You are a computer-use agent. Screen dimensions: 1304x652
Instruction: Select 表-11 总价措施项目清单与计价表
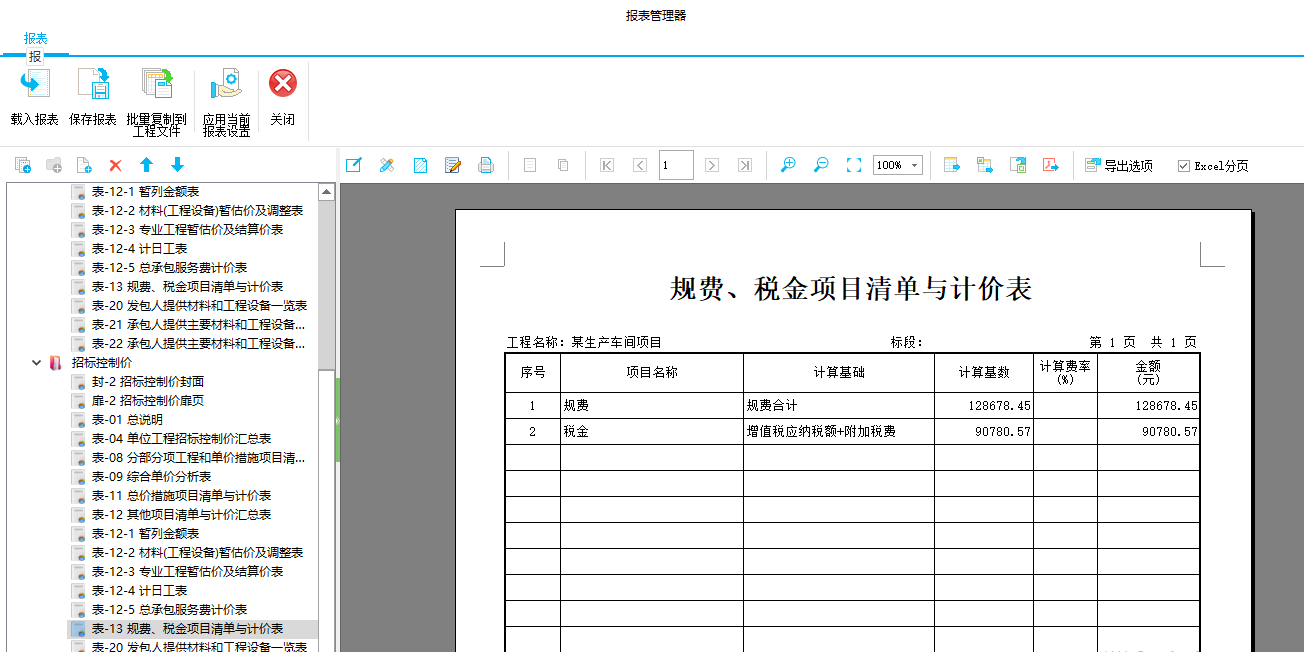[182, 495]
